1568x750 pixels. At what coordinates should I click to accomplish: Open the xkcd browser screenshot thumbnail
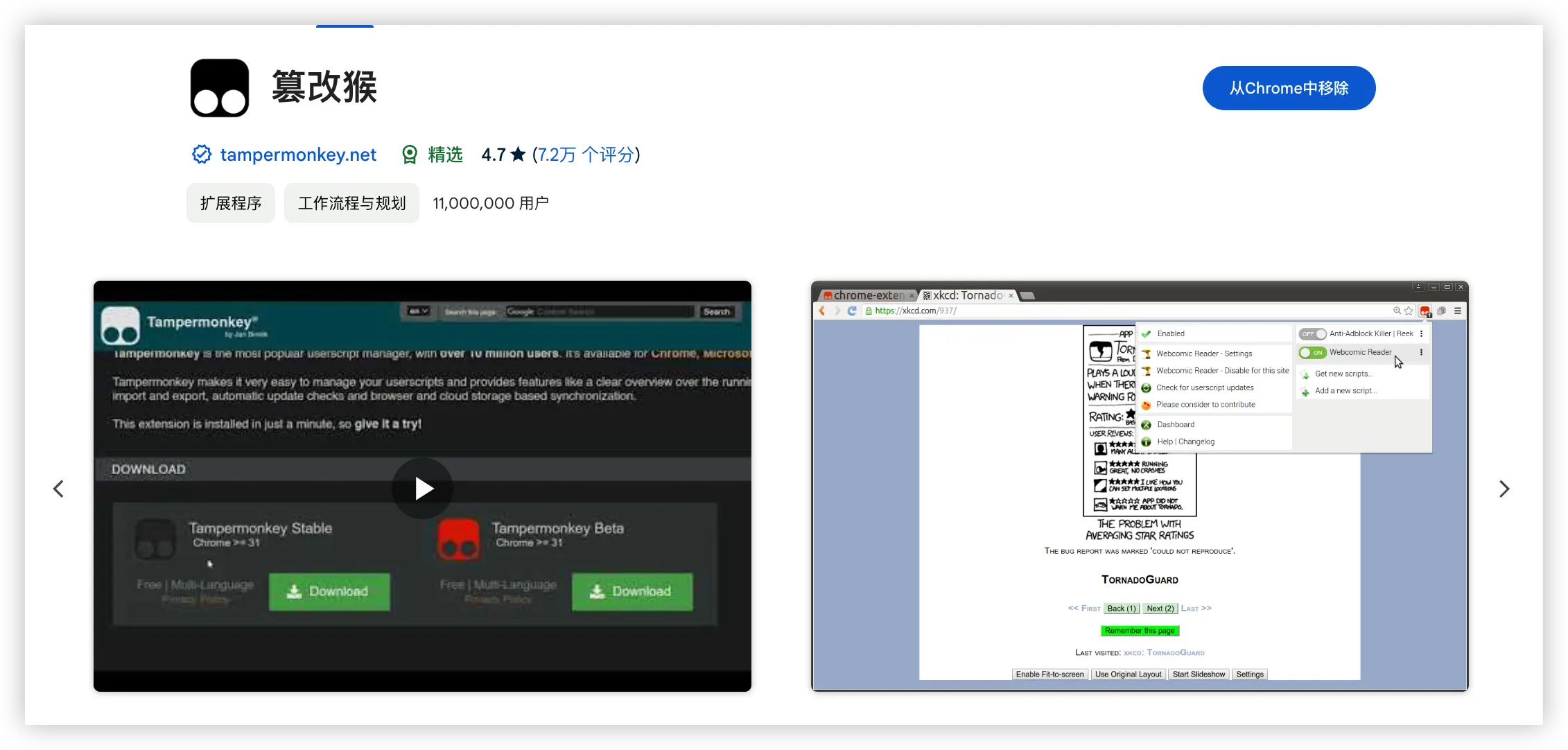pos(1140,486)
